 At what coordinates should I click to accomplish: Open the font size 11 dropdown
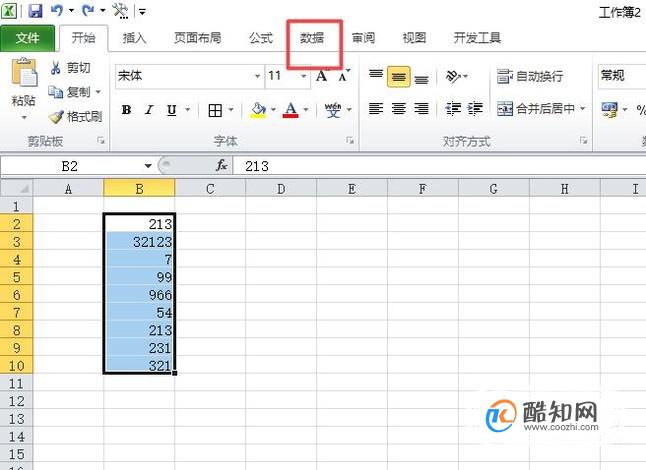pyautogui.click(x=303, y=76)
